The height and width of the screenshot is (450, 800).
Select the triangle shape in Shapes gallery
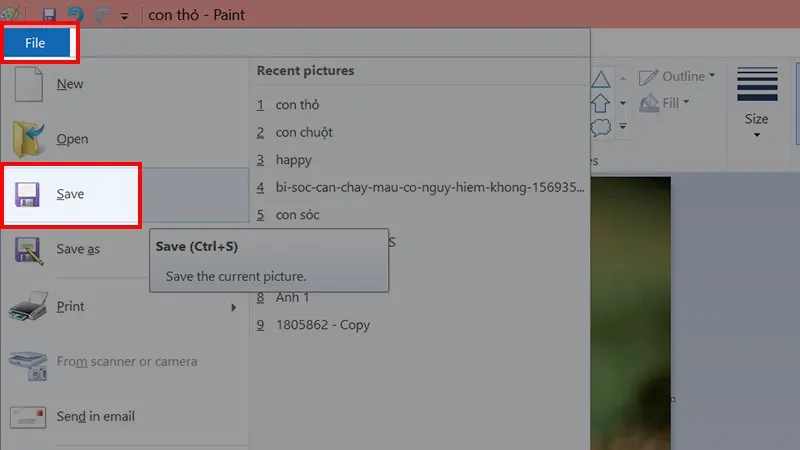602,79
